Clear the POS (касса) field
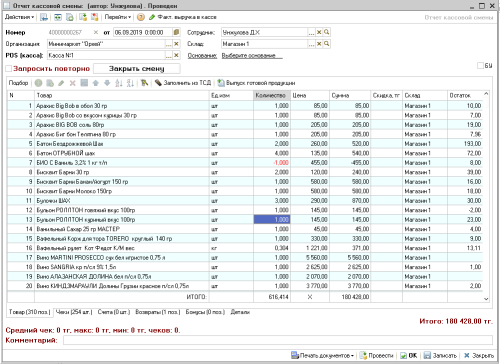The width and height of the screenshot is (500, 364). tap(176, 55)
